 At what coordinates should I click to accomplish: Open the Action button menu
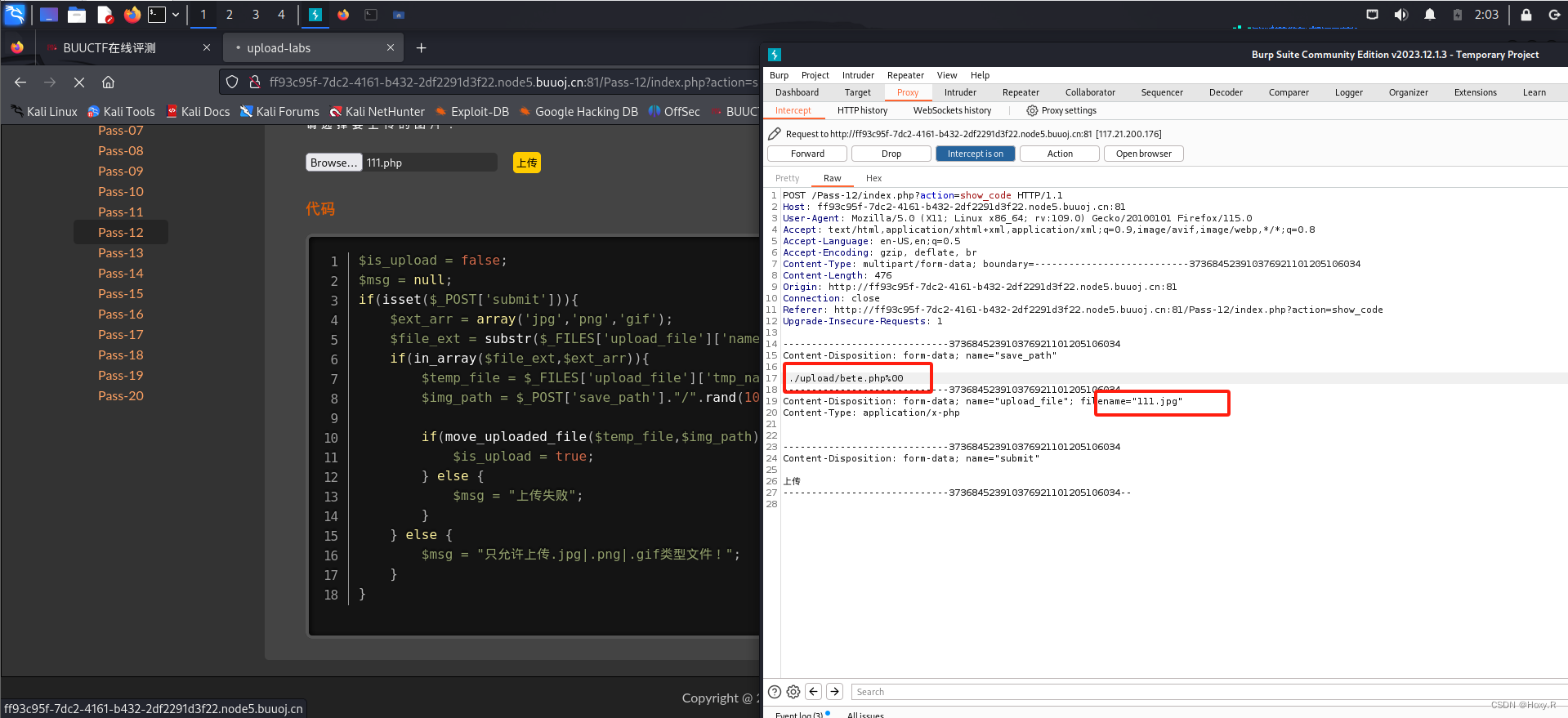[1060, 154]
